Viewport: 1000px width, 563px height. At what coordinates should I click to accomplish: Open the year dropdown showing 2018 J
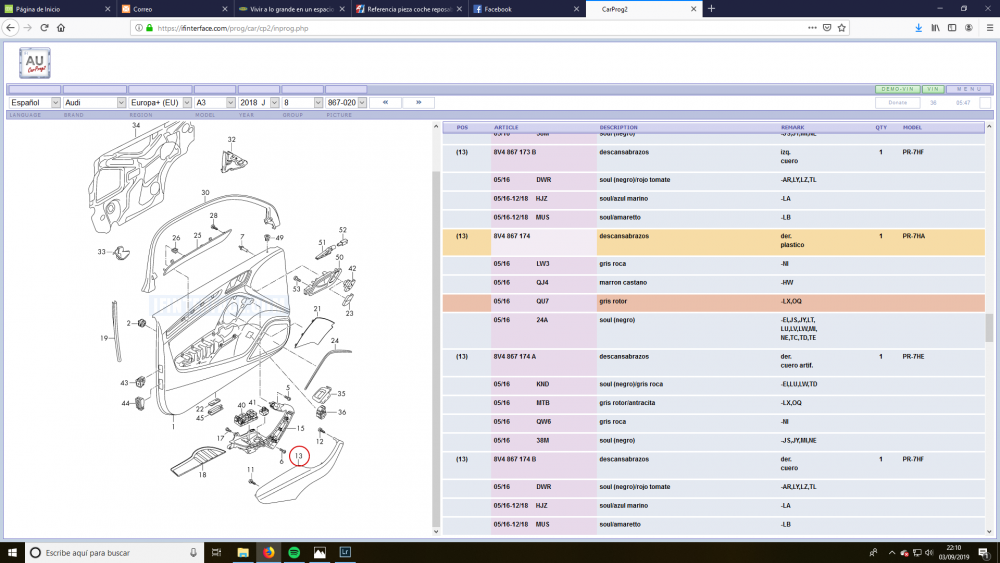[258, 103]
